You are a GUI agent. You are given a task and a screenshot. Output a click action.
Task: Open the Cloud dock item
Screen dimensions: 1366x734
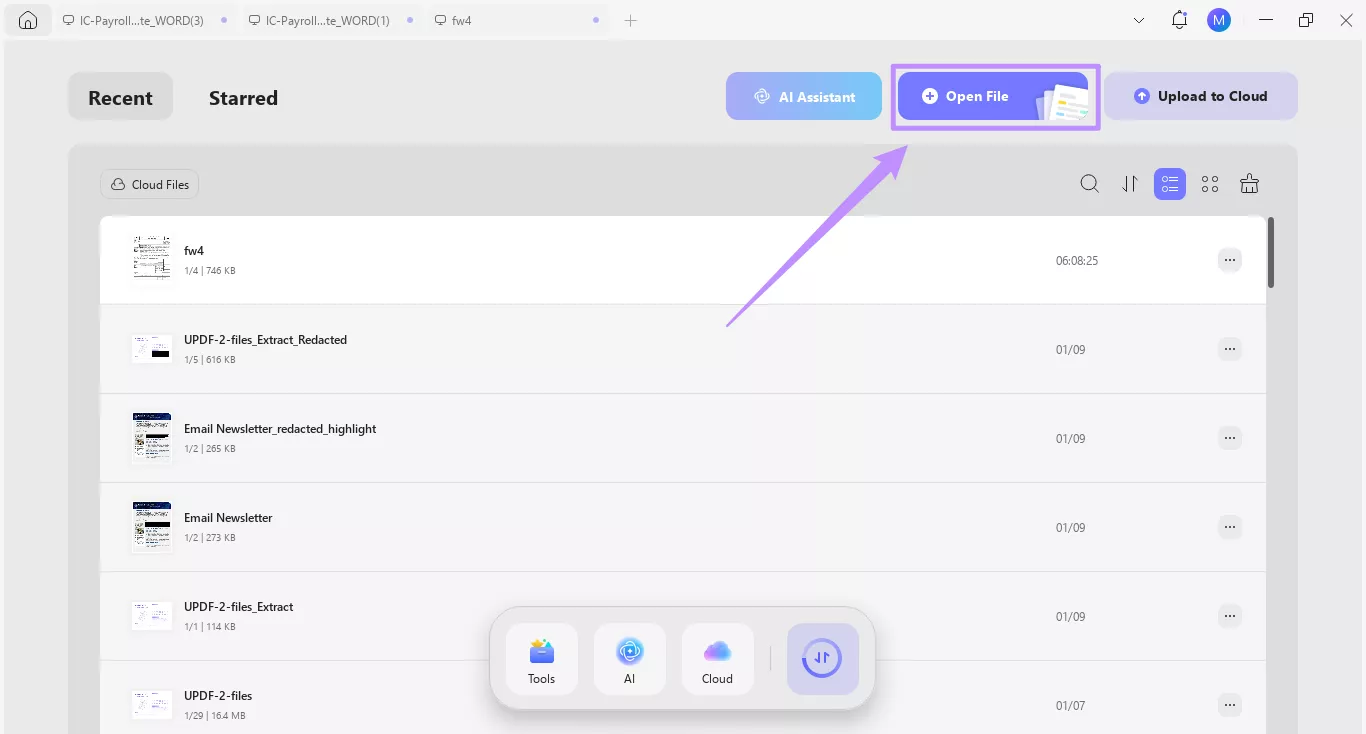pos(718,659)
